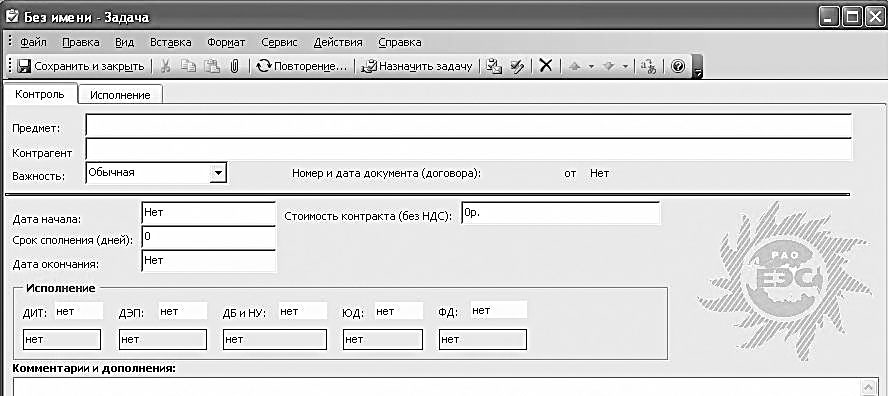Click the bordered box below ЮД
888x396 pixels.
pos(383,339)
